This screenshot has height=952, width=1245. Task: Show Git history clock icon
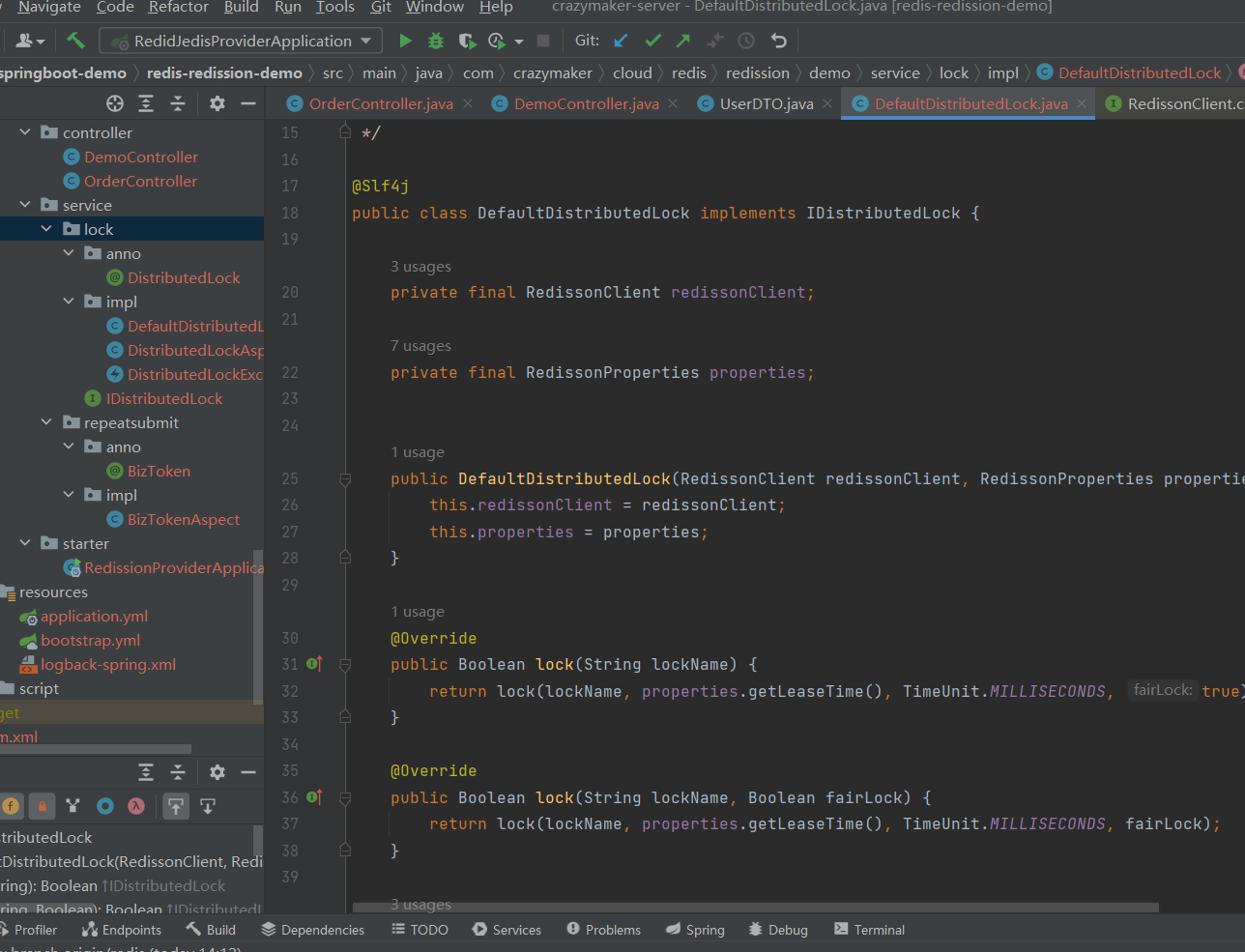click(746, 41)
